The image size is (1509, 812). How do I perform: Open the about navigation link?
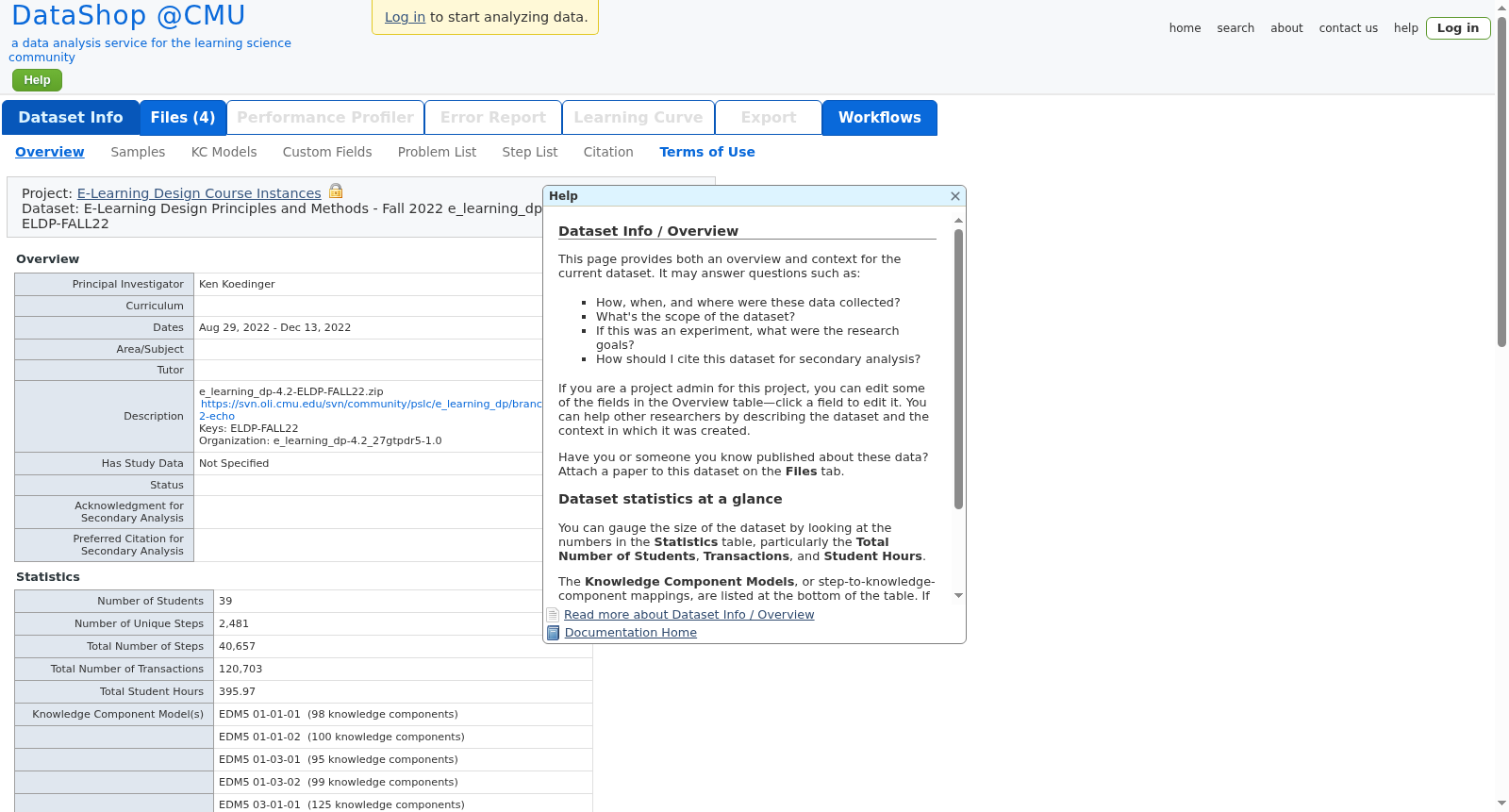point(1286,28)
